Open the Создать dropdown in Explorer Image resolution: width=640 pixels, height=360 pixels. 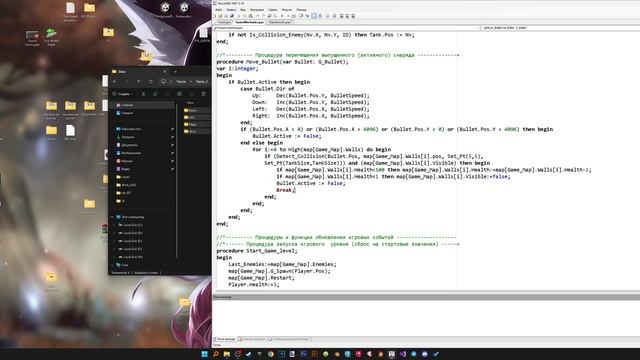pos(122,94)
